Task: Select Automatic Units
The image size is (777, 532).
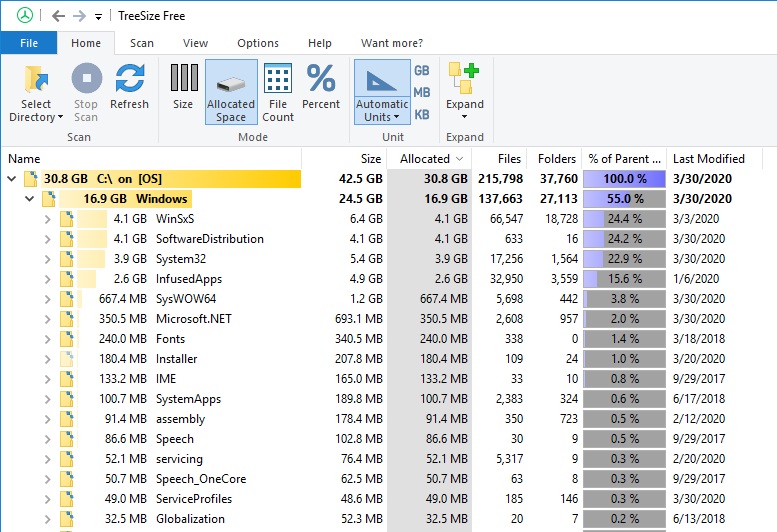Action: tap(382, 92)
